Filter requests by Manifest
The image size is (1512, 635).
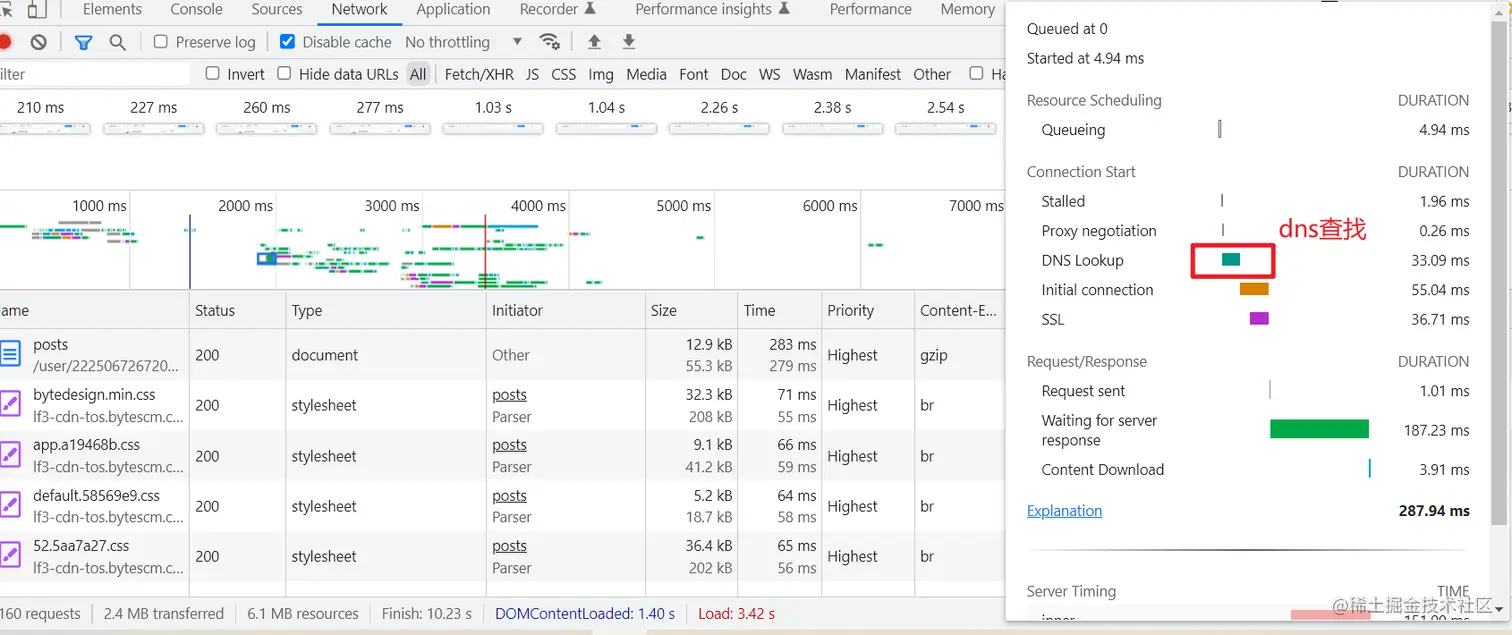click(x=872, y=74)
